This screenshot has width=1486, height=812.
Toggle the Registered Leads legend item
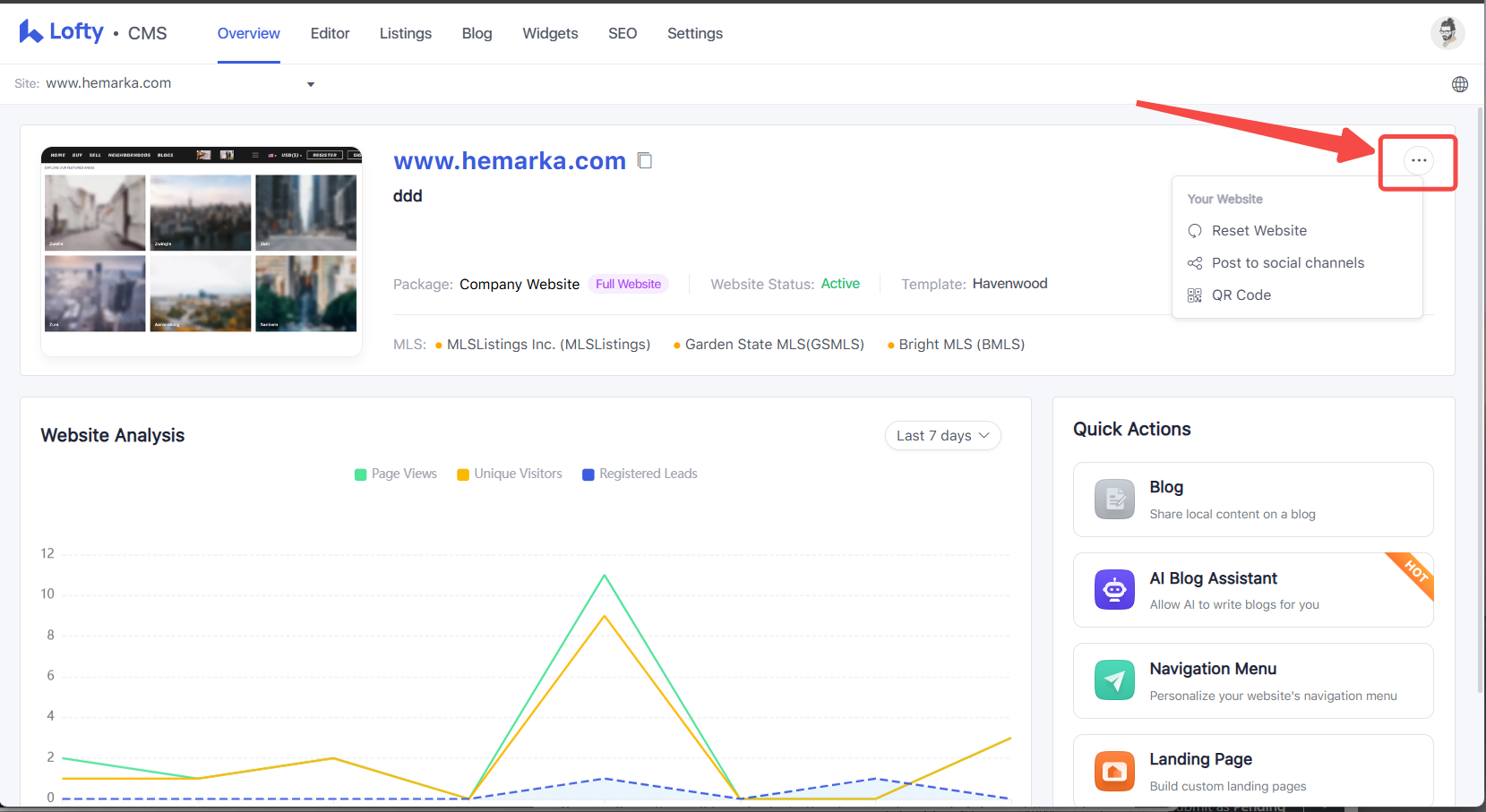[640, 474]
